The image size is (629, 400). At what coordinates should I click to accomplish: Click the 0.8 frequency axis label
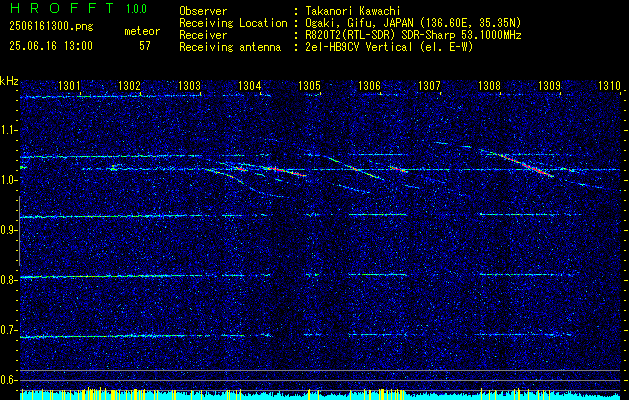point(8,280)
